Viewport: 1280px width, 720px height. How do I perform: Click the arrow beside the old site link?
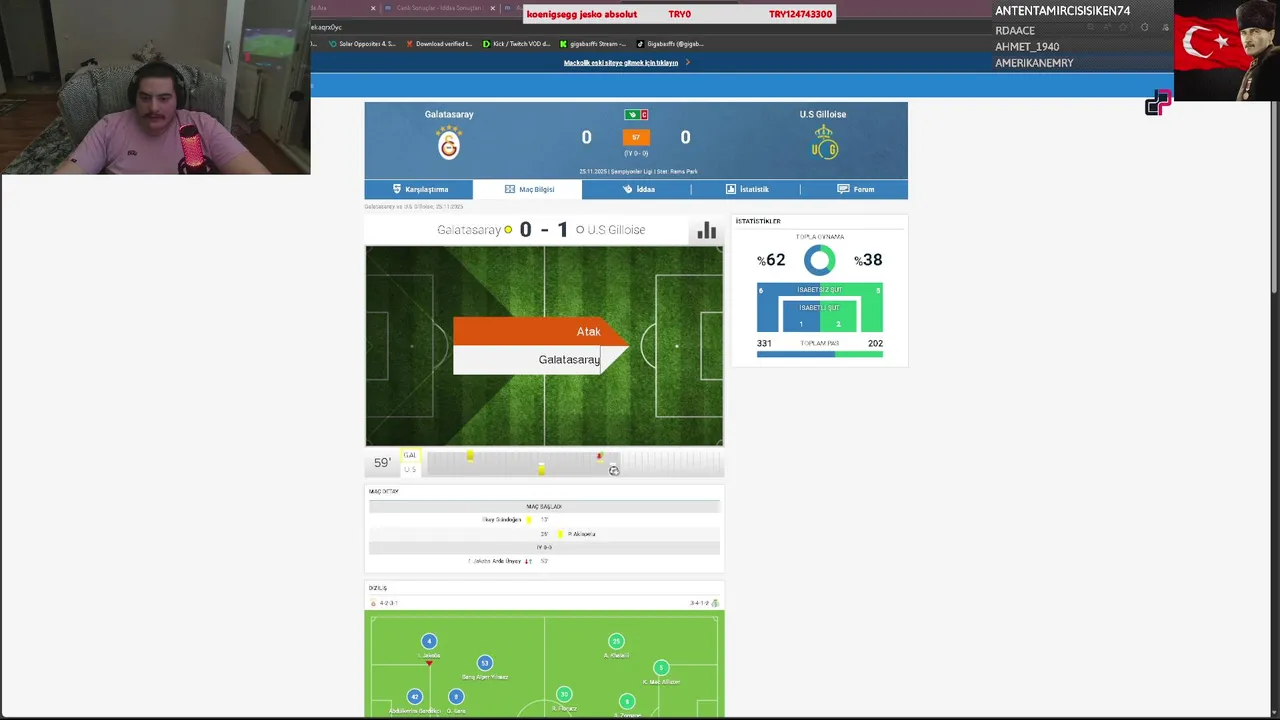click(688, 63)
